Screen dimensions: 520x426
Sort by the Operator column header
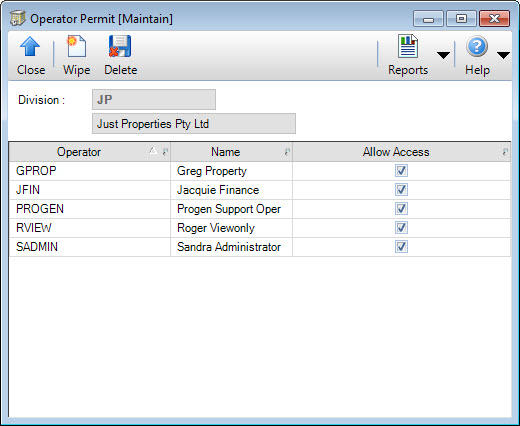click(79, 152)
